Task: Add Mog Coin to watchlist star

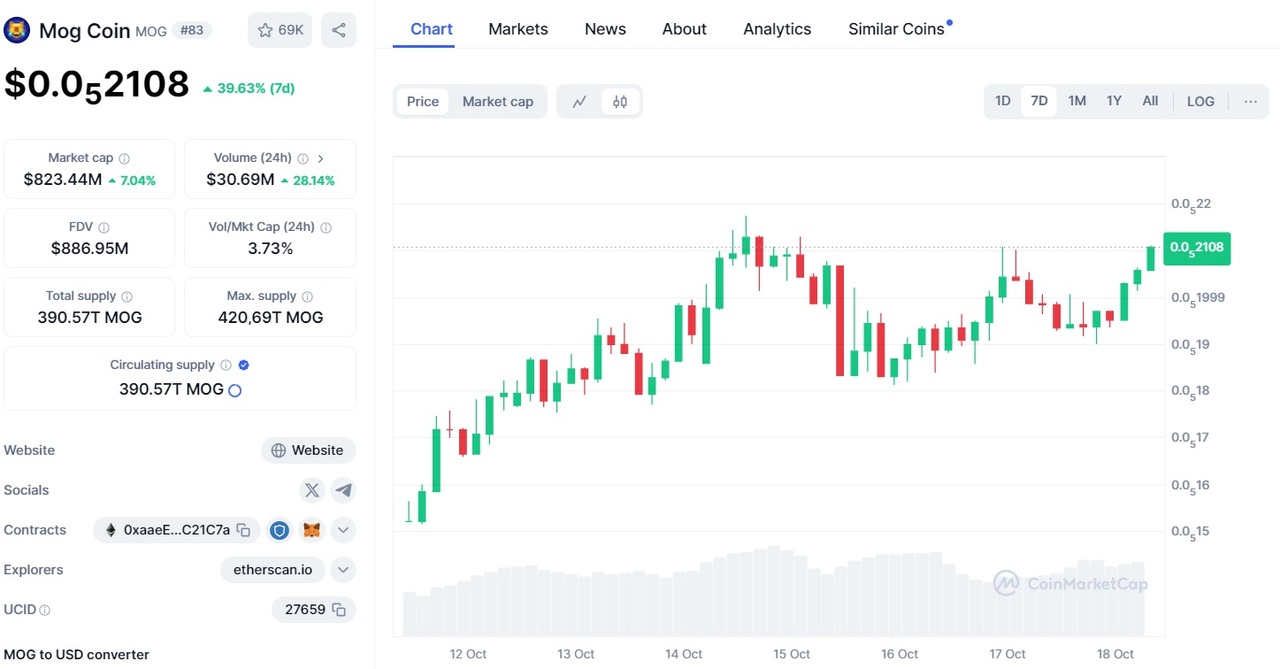Action: (x=280, y=30)
